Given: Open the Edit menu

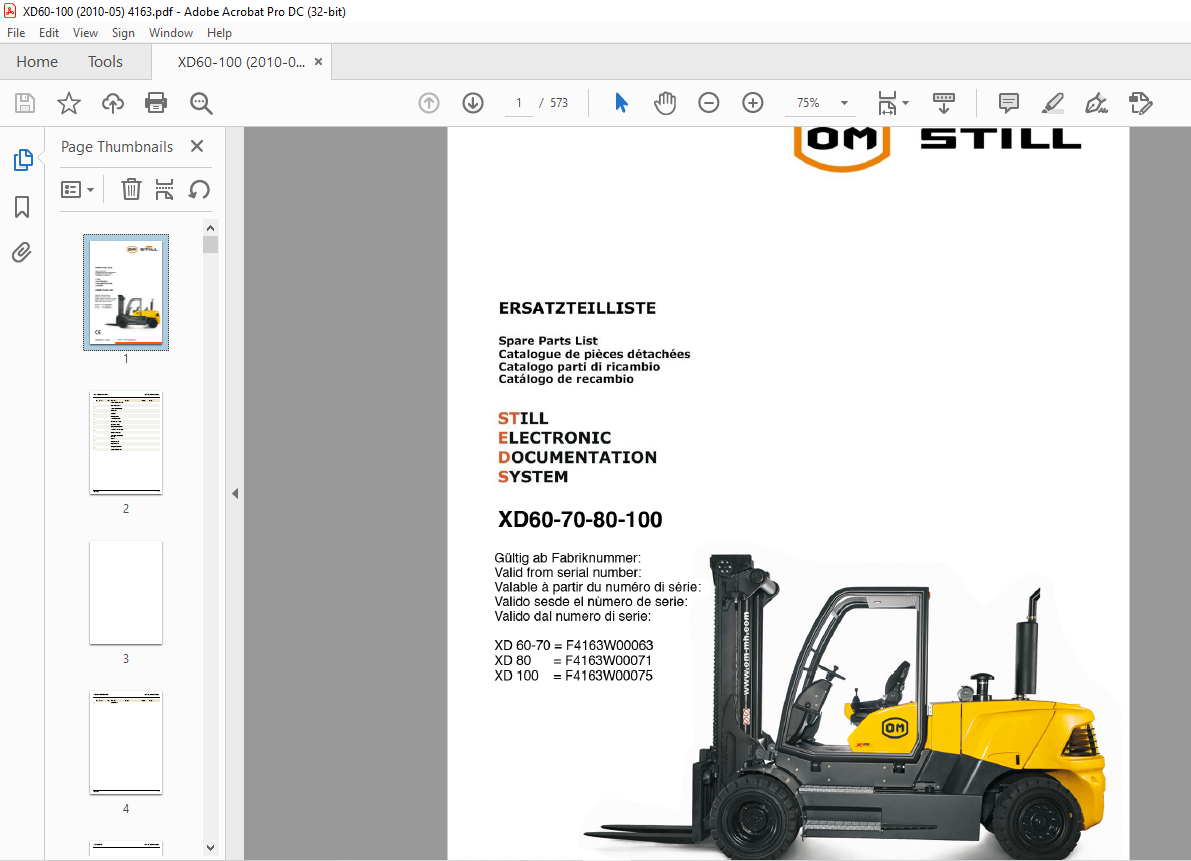Looking at the screenshot, I should (x=49, y=33).
